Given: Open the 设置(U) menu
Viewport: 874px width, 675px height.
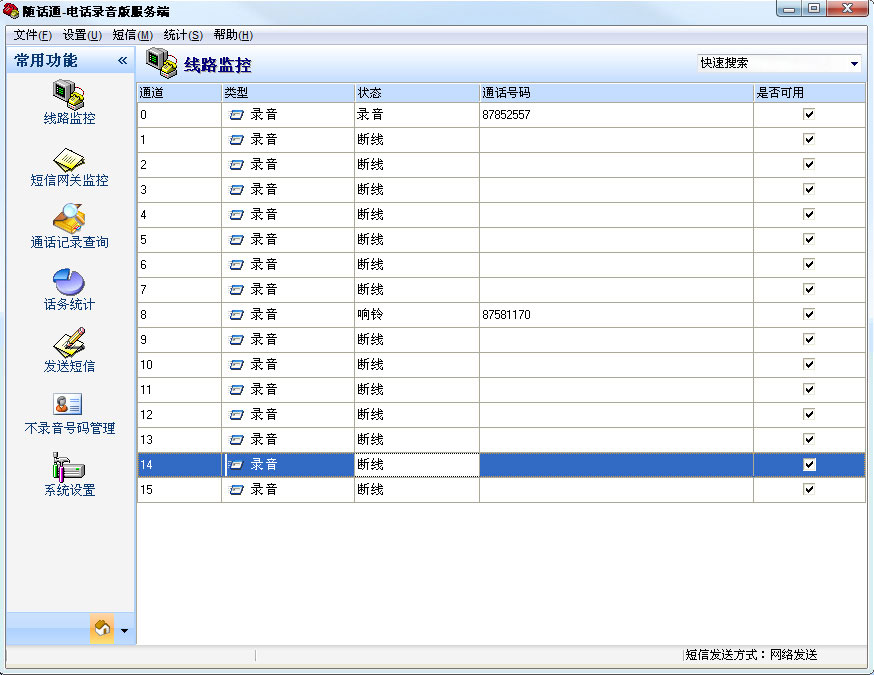Looking at the screenshot, I should pos(82,35).
